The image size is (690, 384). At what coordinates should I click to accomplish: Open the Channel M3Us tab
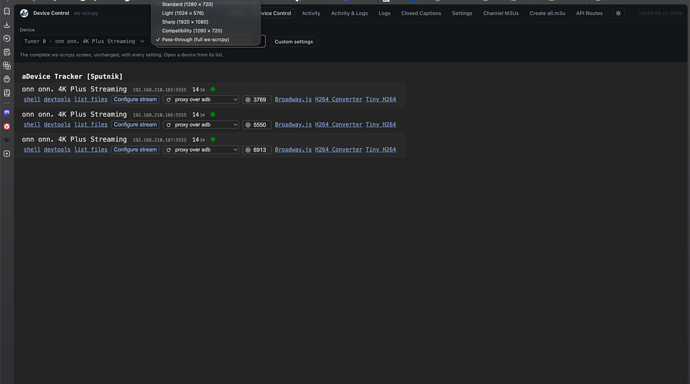point(501,13)
